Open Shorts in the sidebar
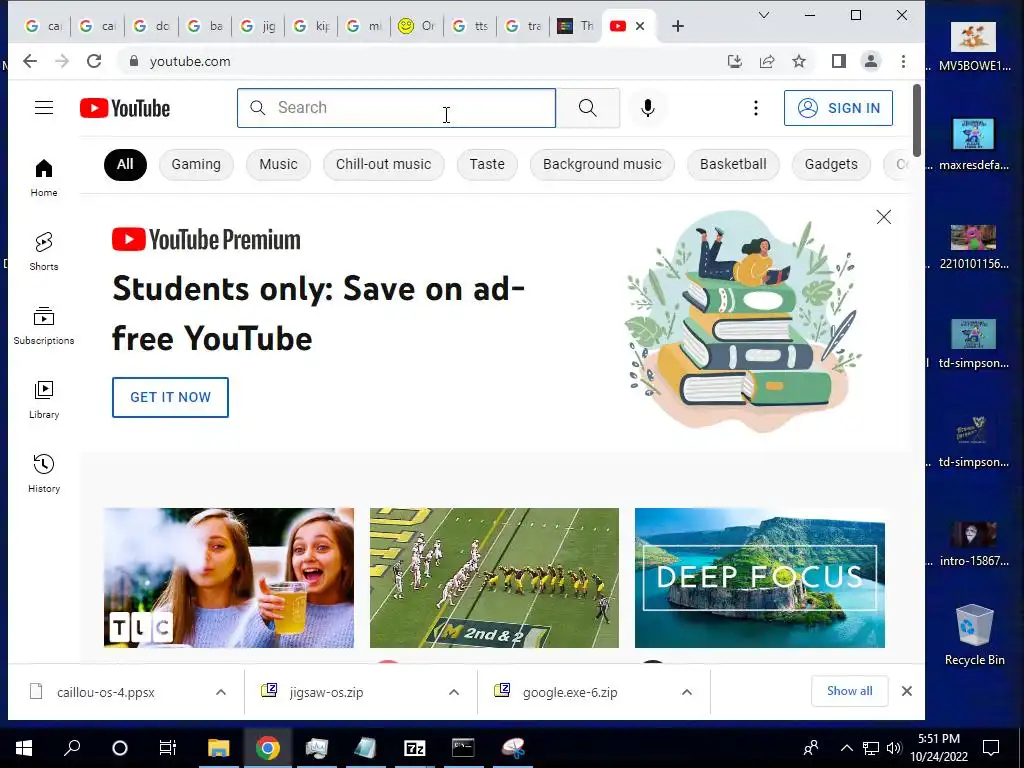This screenshot has width=1024, height=768. pyautogui.click(x=44, y=251)
